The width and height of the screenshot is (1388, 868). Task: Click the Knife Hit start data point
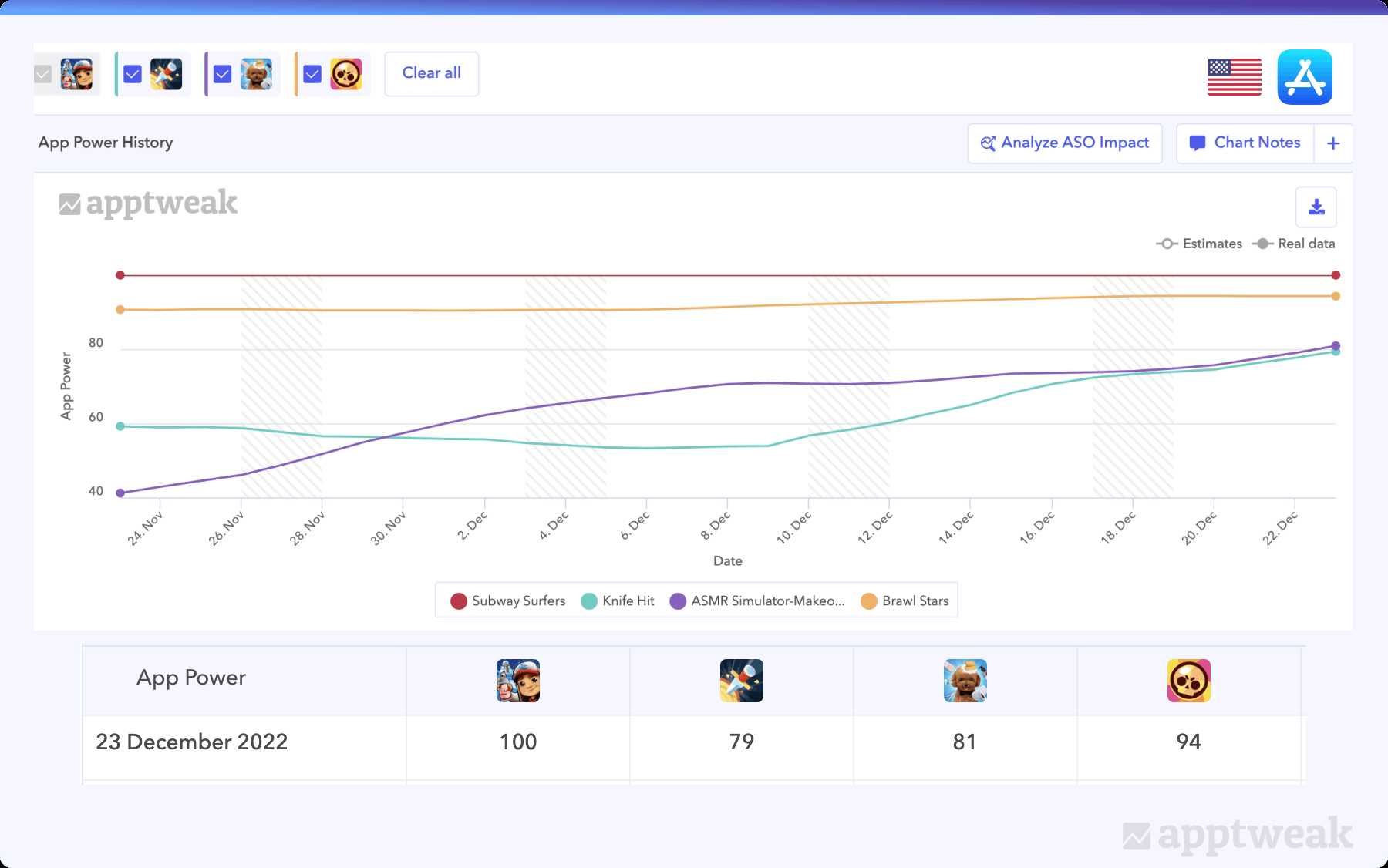point(120,426)
